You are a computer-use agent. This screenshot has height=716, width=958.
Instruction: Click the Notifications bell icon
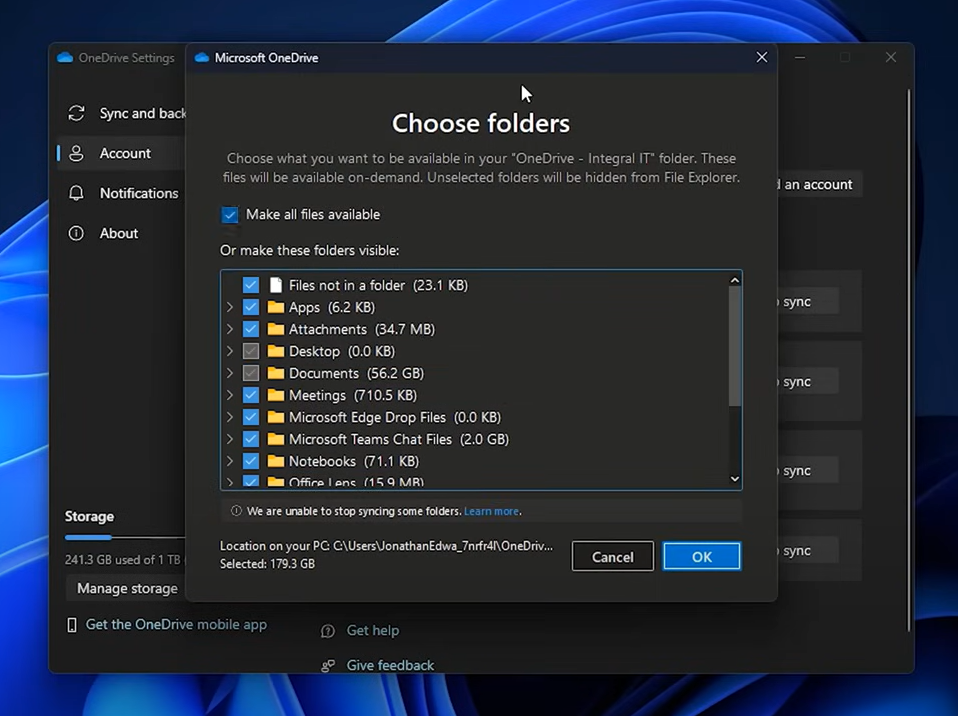[76, 193]
